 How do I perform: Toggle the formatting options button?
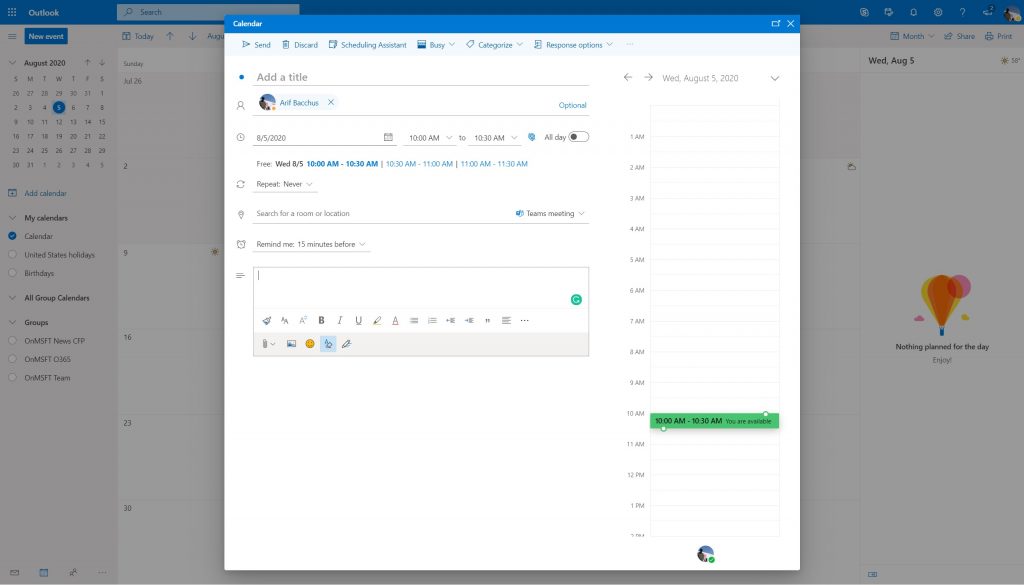tap(328, 343)
